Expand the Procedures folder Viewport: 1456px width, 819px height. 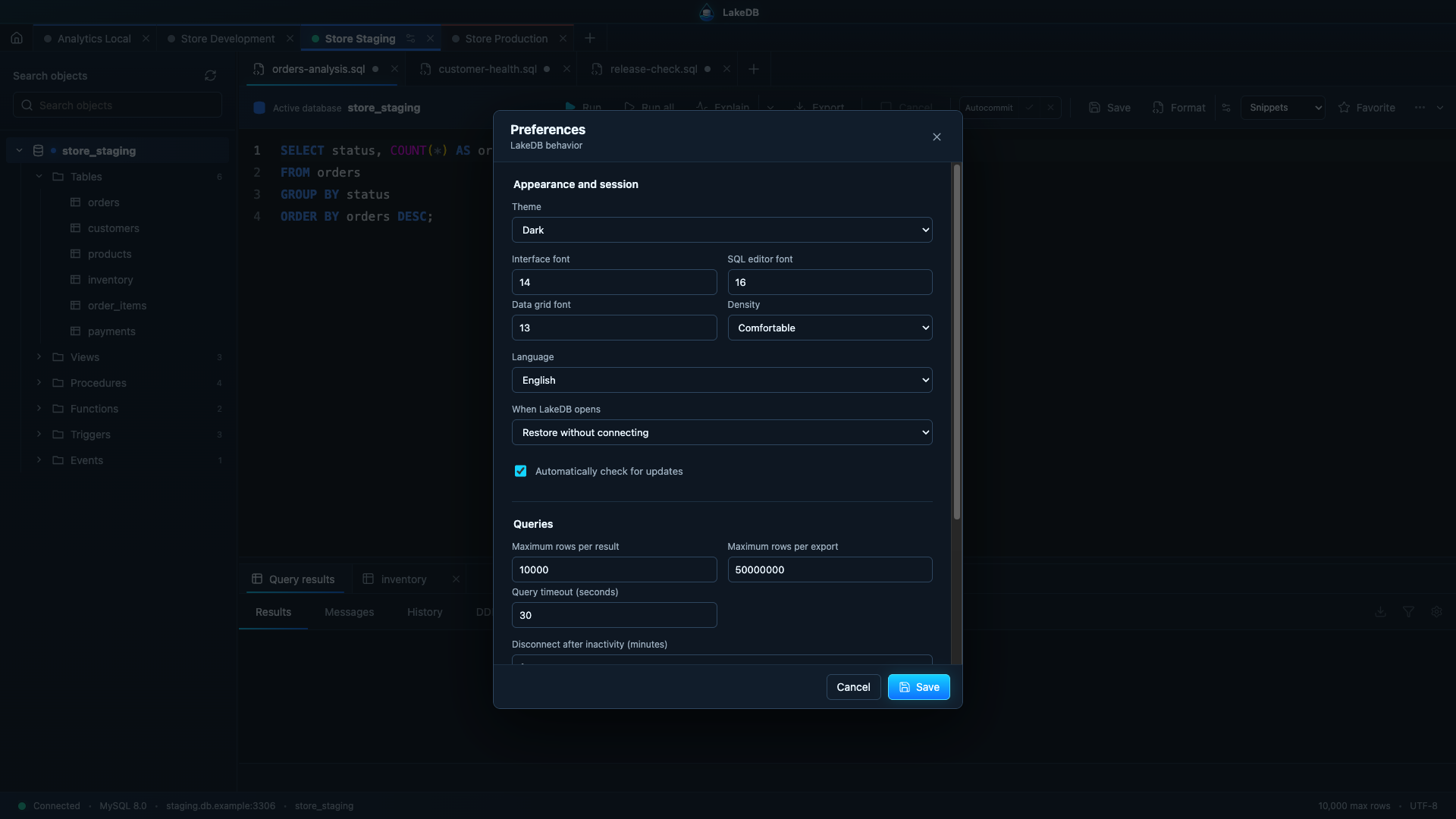[x=39, y=383]
